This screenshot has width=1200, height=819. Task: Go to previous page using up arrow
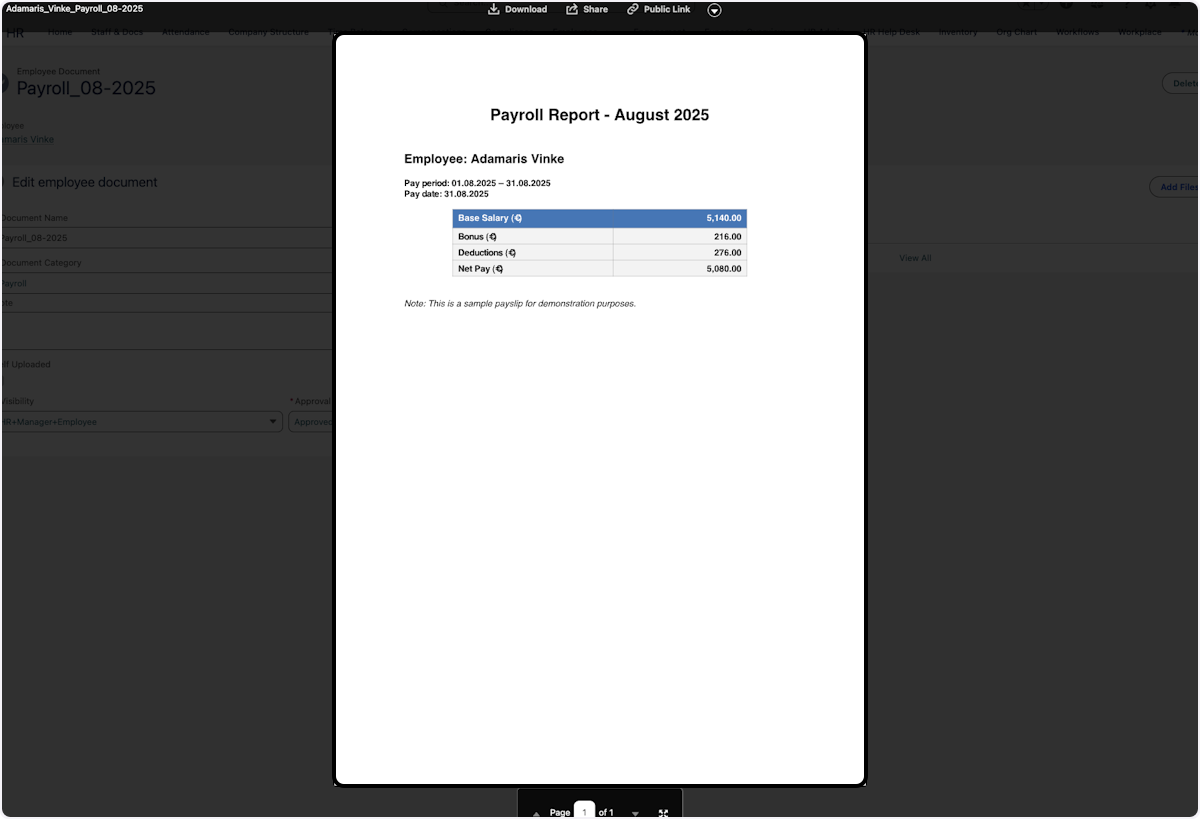[x=536, y=813]
